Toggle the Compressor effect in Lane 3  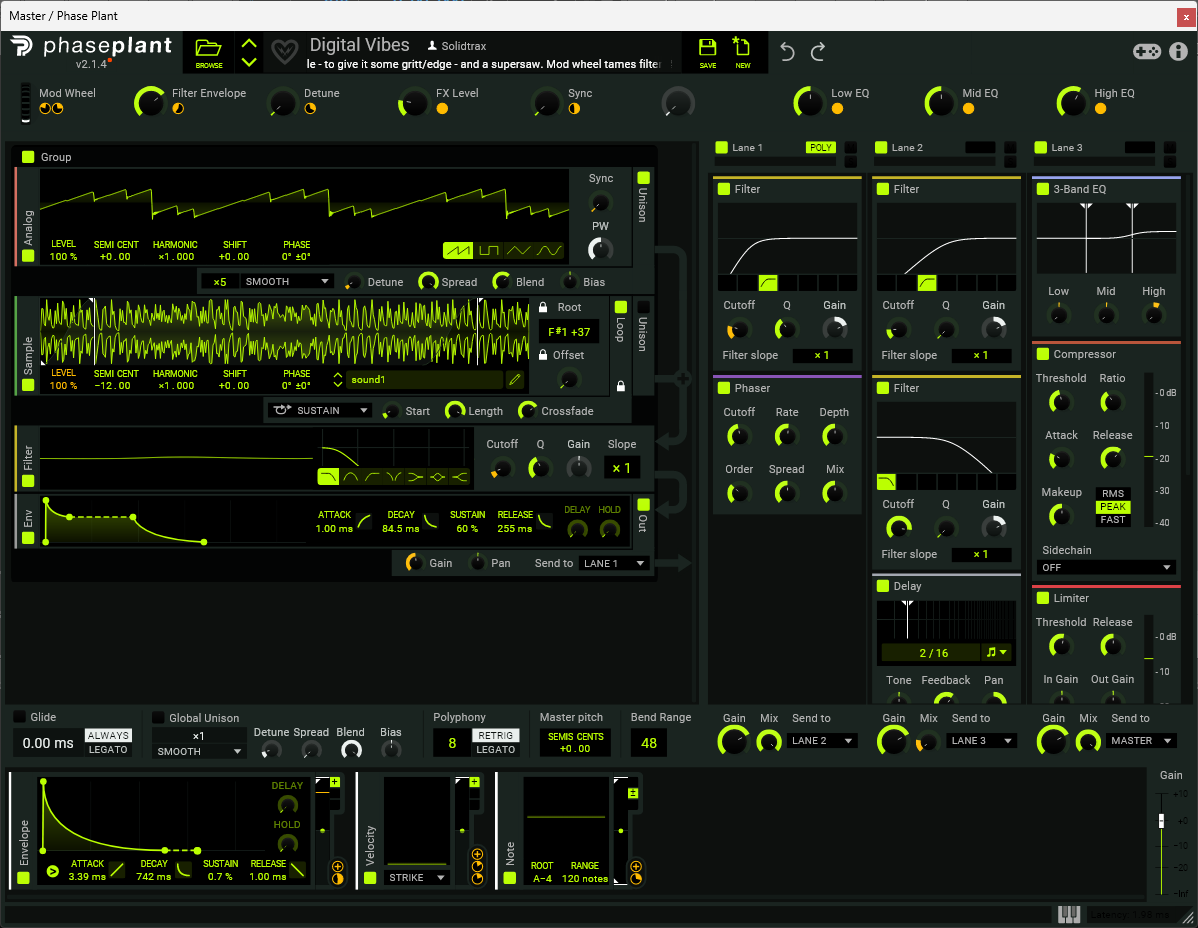click(x=1043, y=354)
